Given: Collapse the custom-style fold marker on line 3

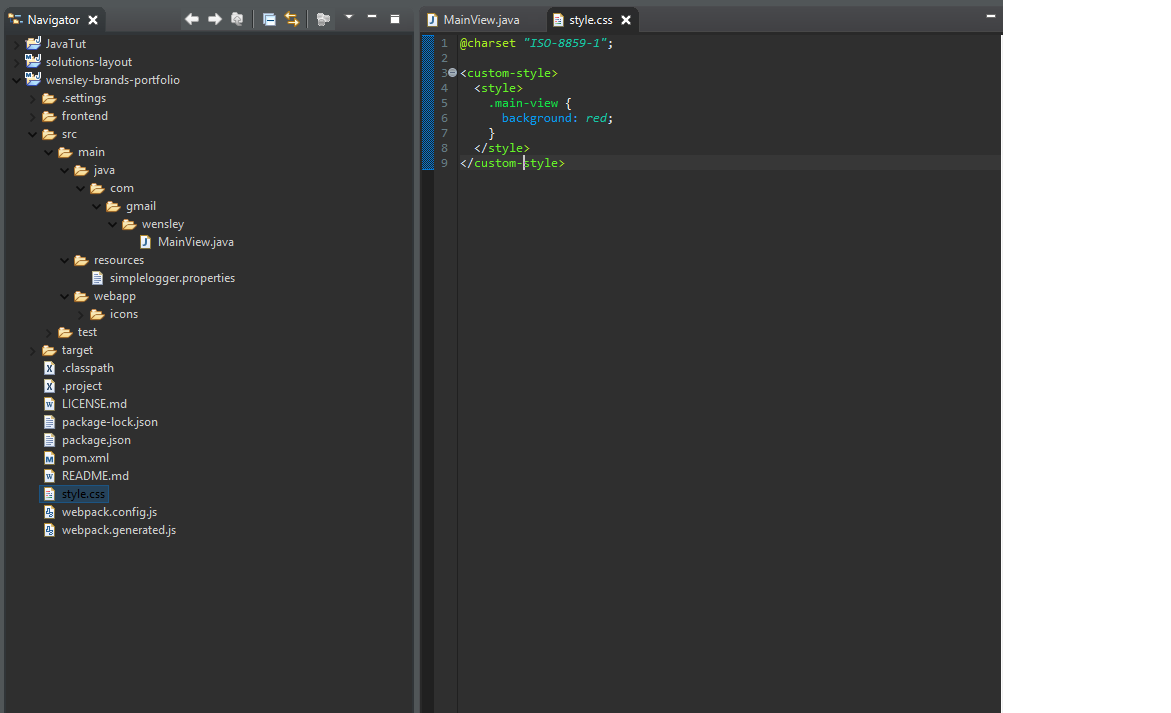Looking at the screenshot, I should pyautogui.click(x=452, y=73).
